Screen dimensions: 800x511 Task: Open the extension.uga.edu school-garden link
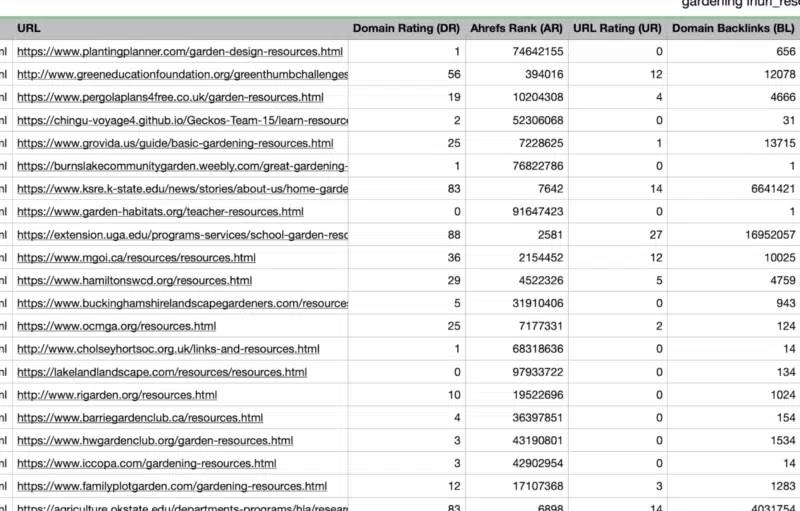click(183, 235)
